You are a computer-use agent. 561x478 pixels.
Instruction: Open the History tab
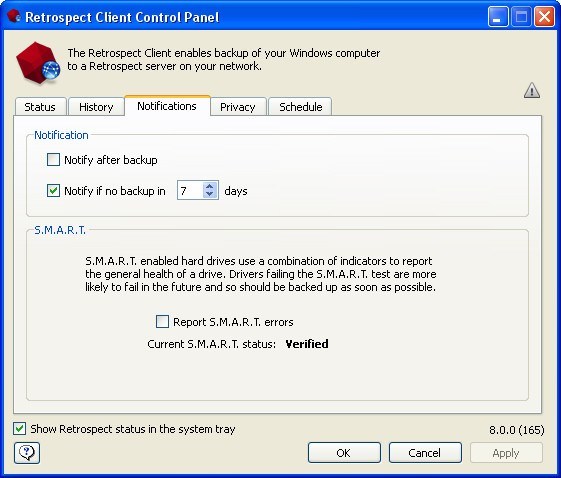coord(96,107)
